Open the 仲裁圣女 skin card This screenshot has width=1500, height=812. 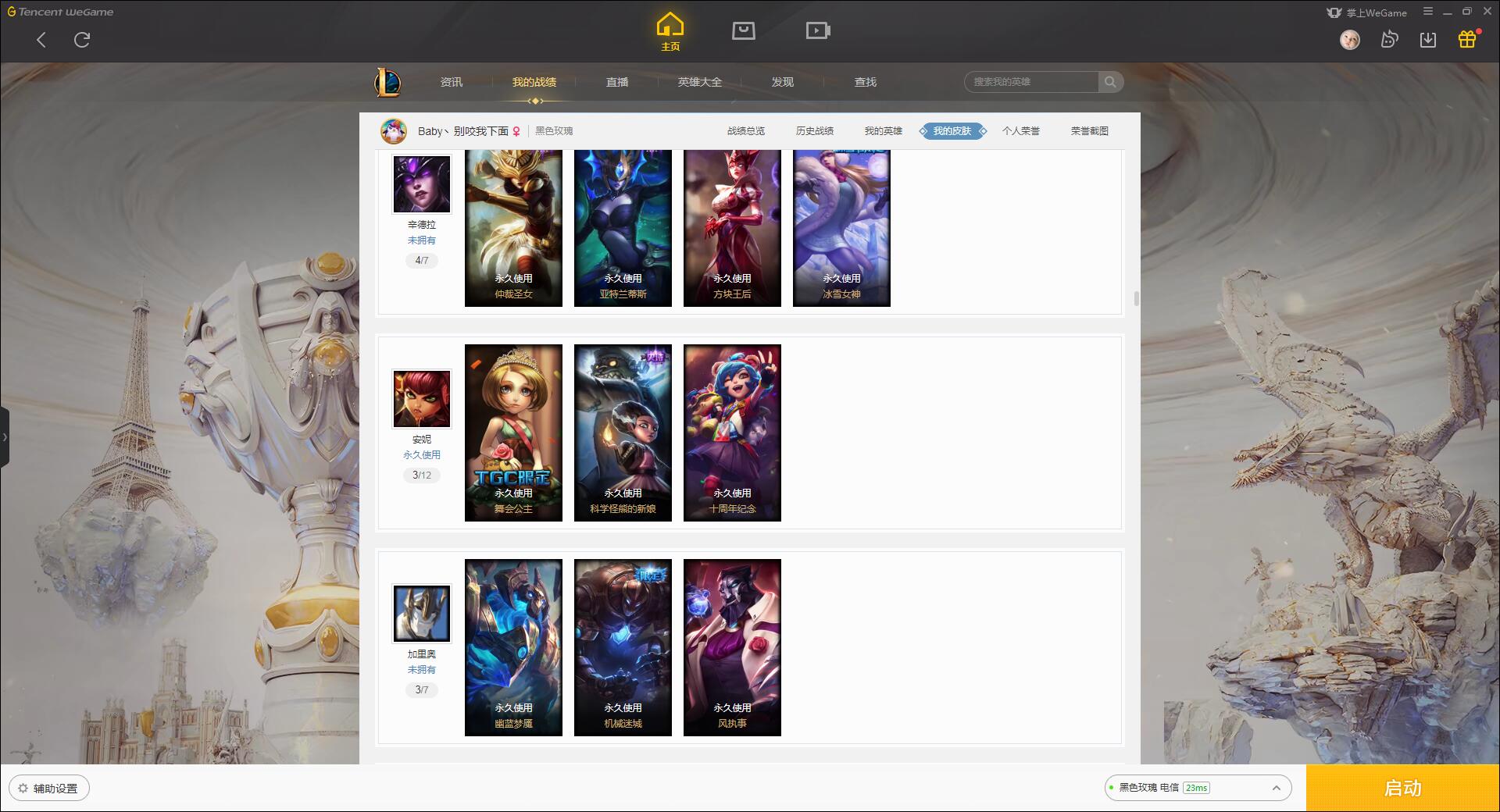pyautogui.click(x=513, y=228)
